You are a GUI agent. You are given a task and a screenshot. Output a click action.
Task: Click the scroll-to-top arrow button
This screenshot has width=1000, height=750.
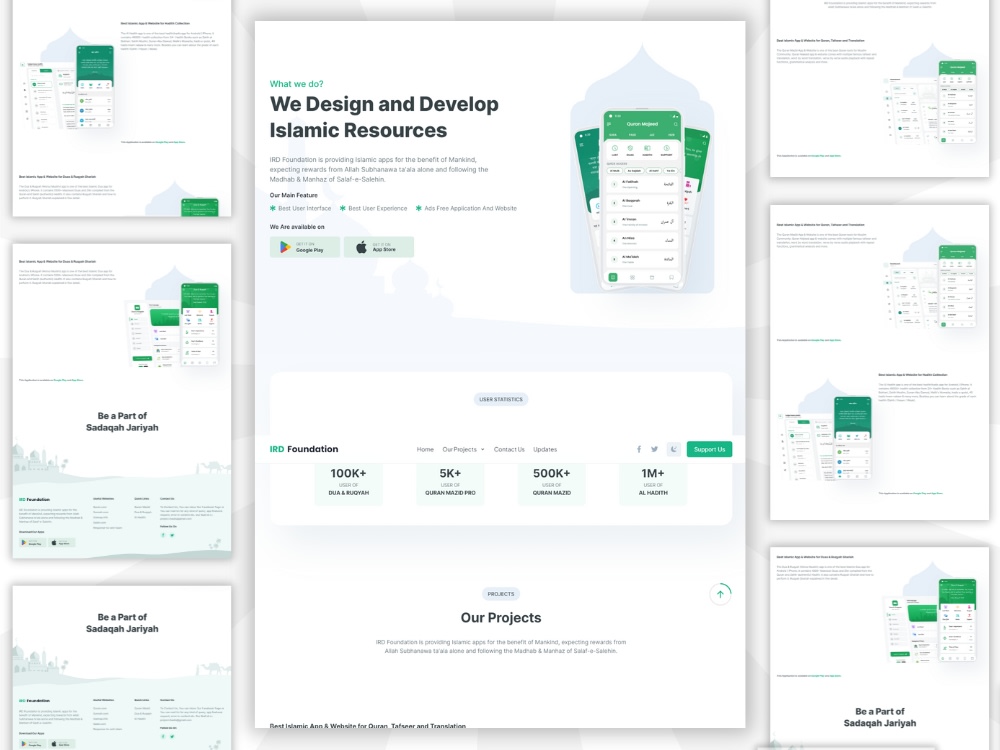(720, 594)
